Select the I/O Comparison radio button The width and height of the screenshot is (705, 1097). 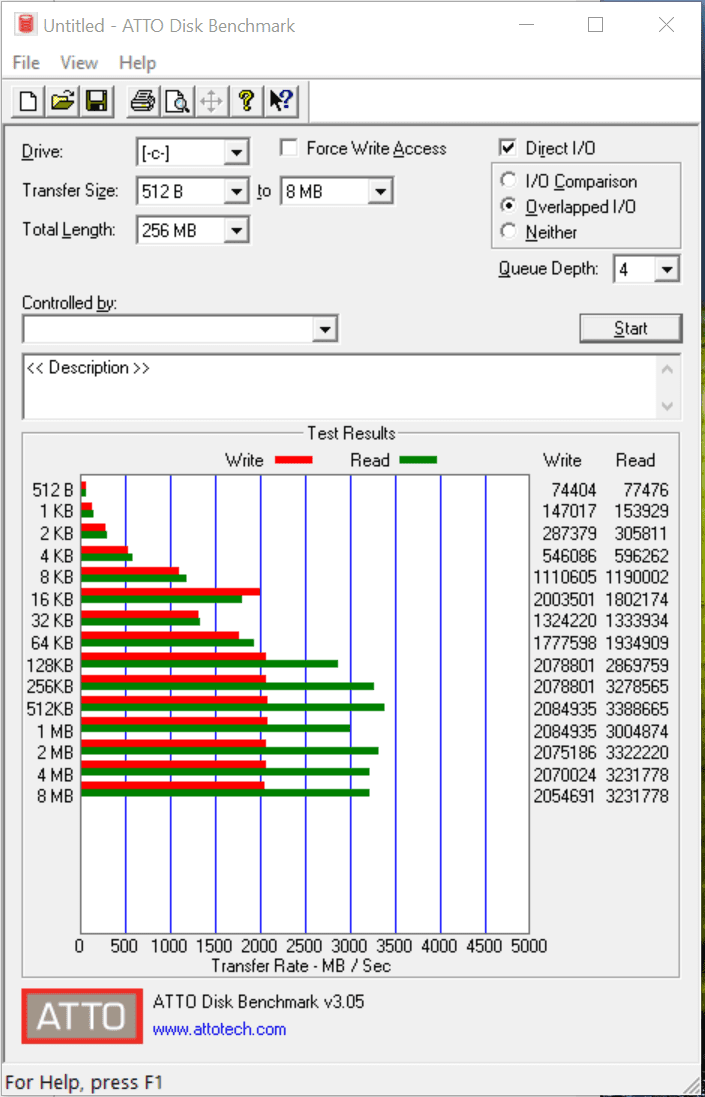(508, 181)
